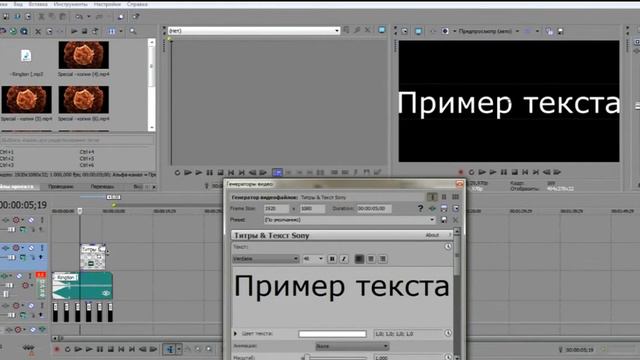The height and width of the screenshot is (360, 640).
Task: Play the trimmer window
Action: 198,173
